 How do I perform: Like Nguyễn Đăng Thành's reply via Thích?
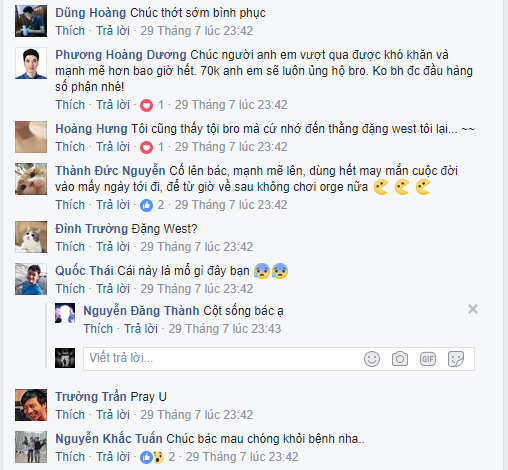[98, 329]
